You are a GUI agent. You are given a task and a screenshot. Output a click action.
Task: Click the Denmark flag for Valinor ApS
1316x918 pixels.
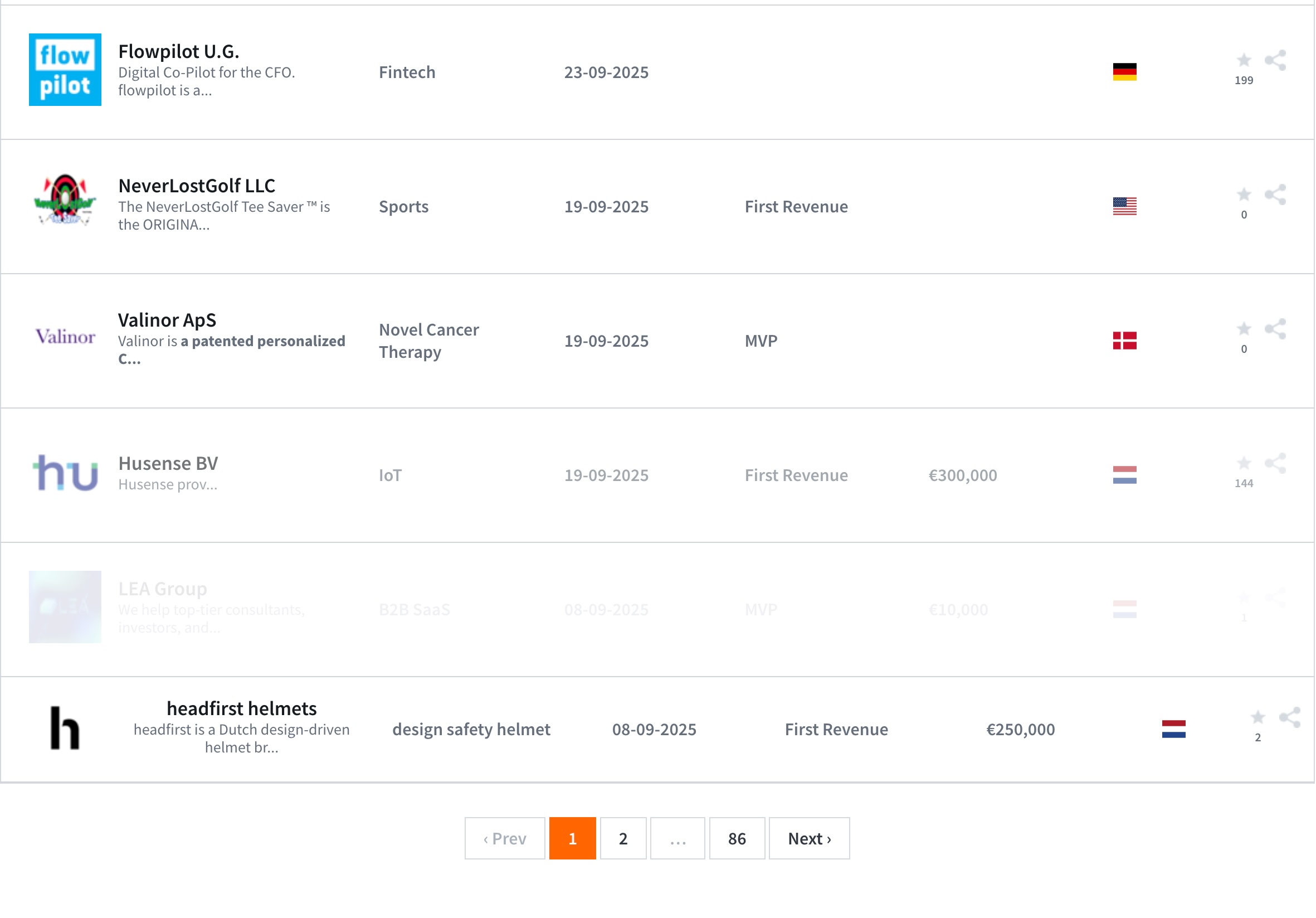click(x=1124, y=341)
